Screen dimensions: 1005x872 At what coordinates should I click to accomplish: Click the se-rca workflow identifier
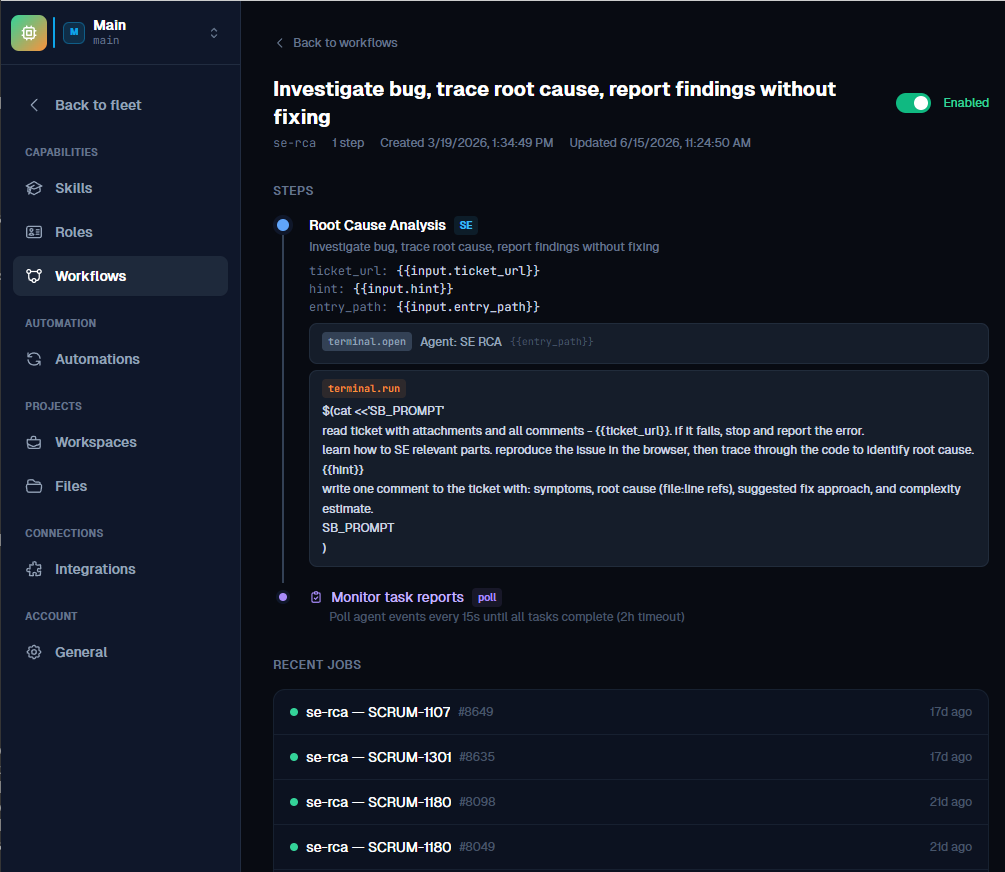coord(294,143)
